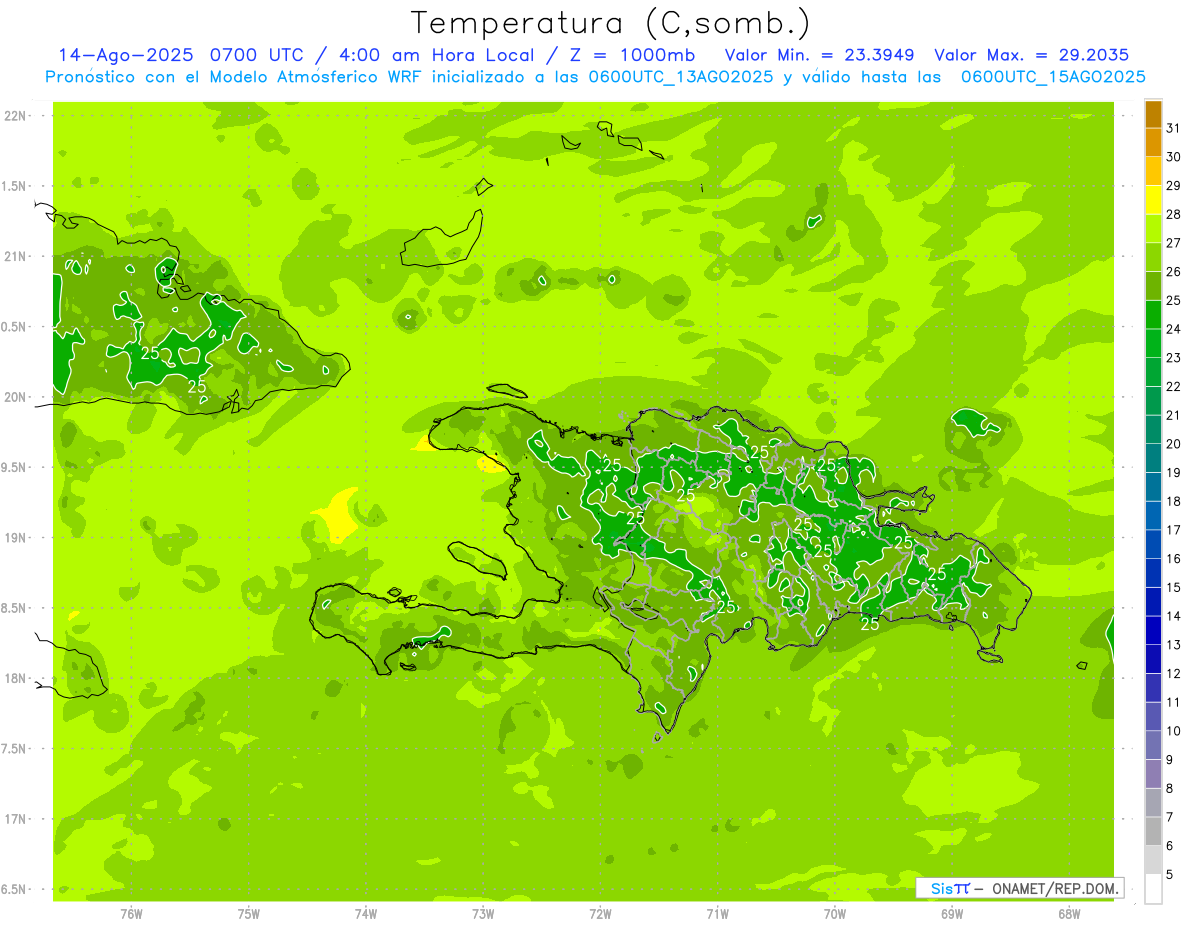Click the date text '14-Ago-2025'
Viewport: 1200px width, 927px height.
click(x=126, y=55)
